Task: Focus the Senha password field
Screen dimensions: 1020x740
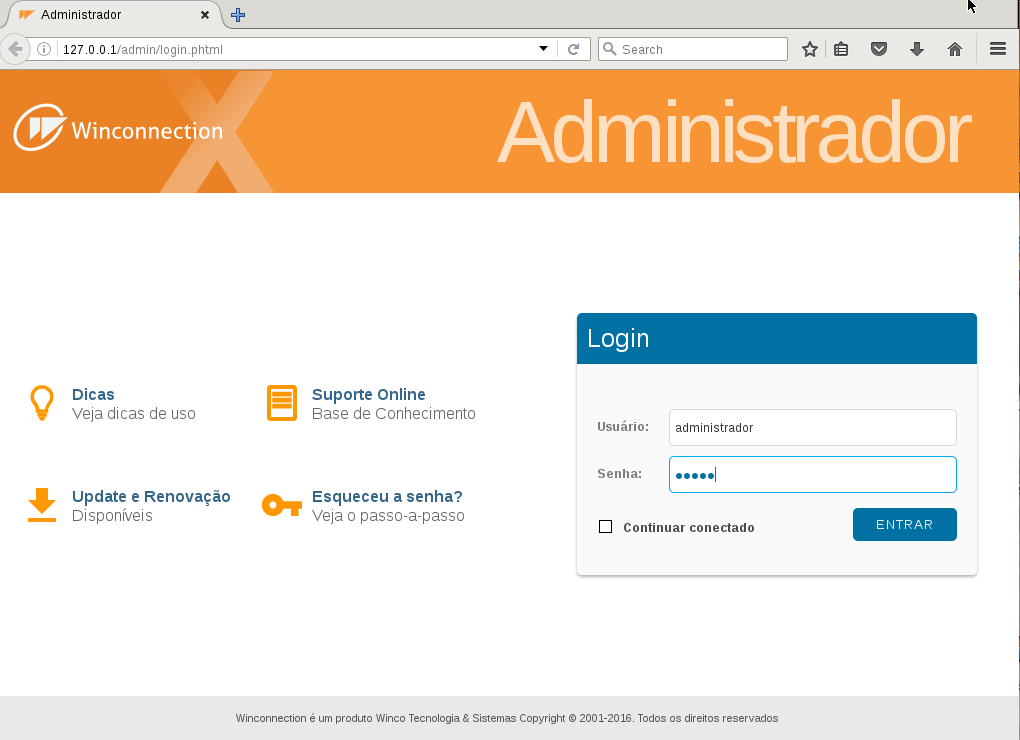Action: [812, 474]
